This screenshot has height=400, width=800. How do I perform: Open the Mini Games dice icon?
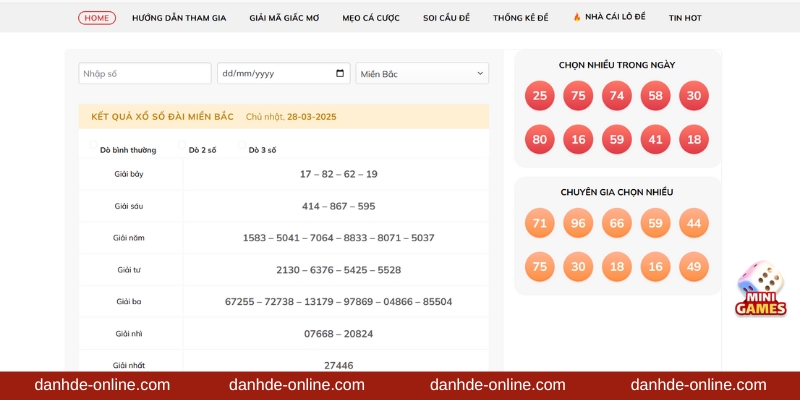click(x=760, y=289)
